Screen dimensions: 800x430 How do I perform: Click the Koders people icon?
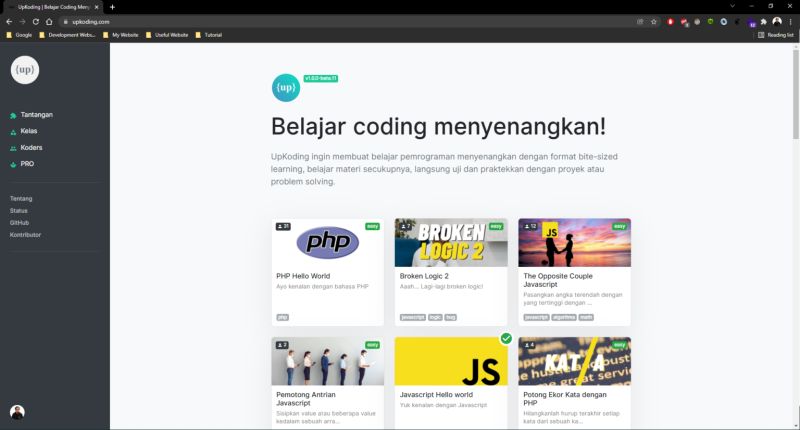pyautogui.click(x=13, y=148)
